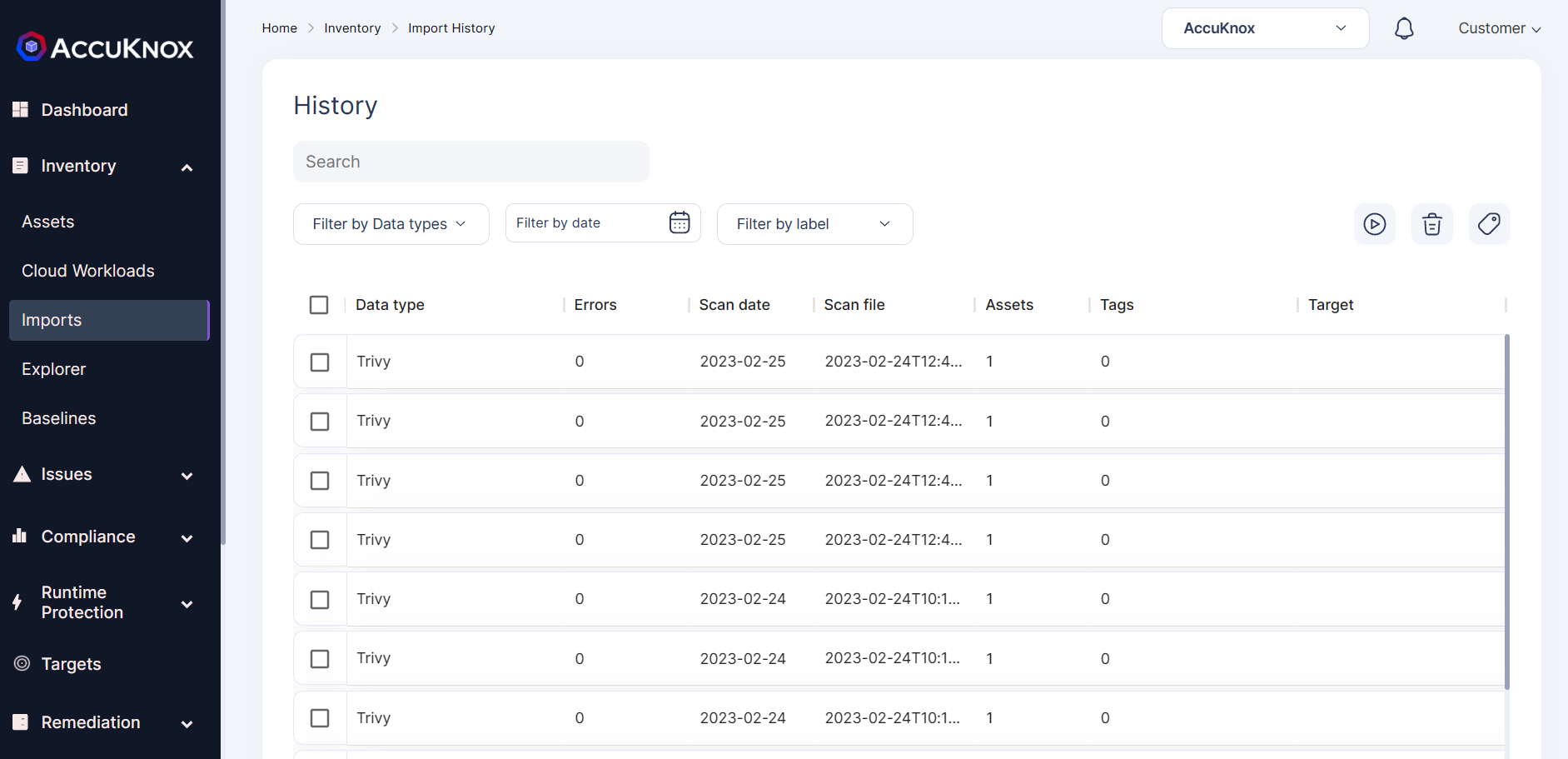Expand the Remediation section chevron
The height and width of the screenshot is (759, 1568).
point(187,724)
